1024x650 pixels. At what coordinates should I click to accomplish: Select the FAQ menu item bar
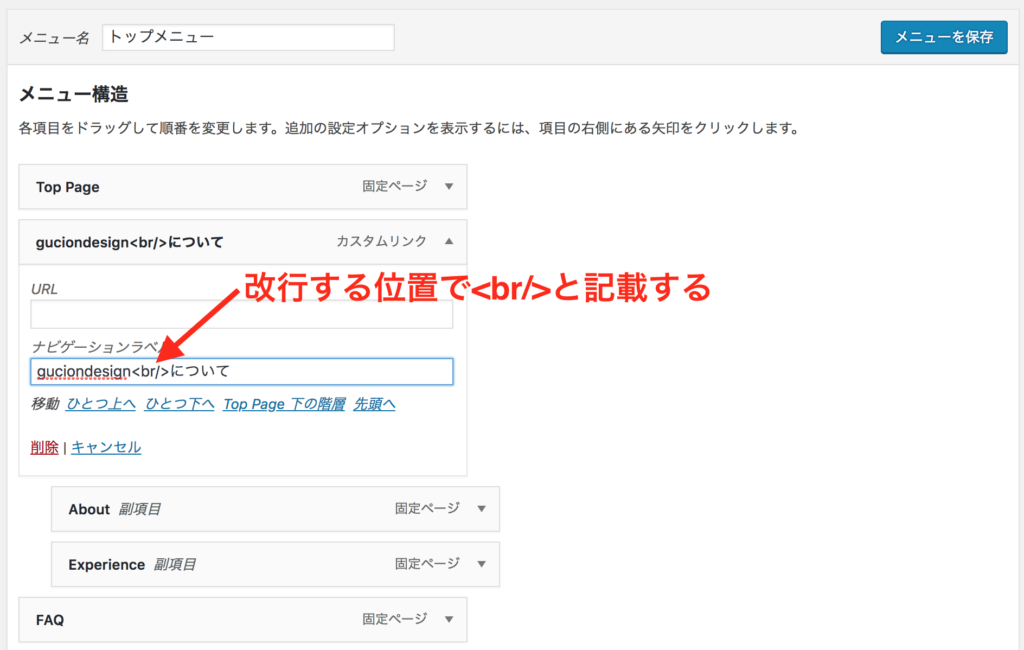tap(200, 620)
